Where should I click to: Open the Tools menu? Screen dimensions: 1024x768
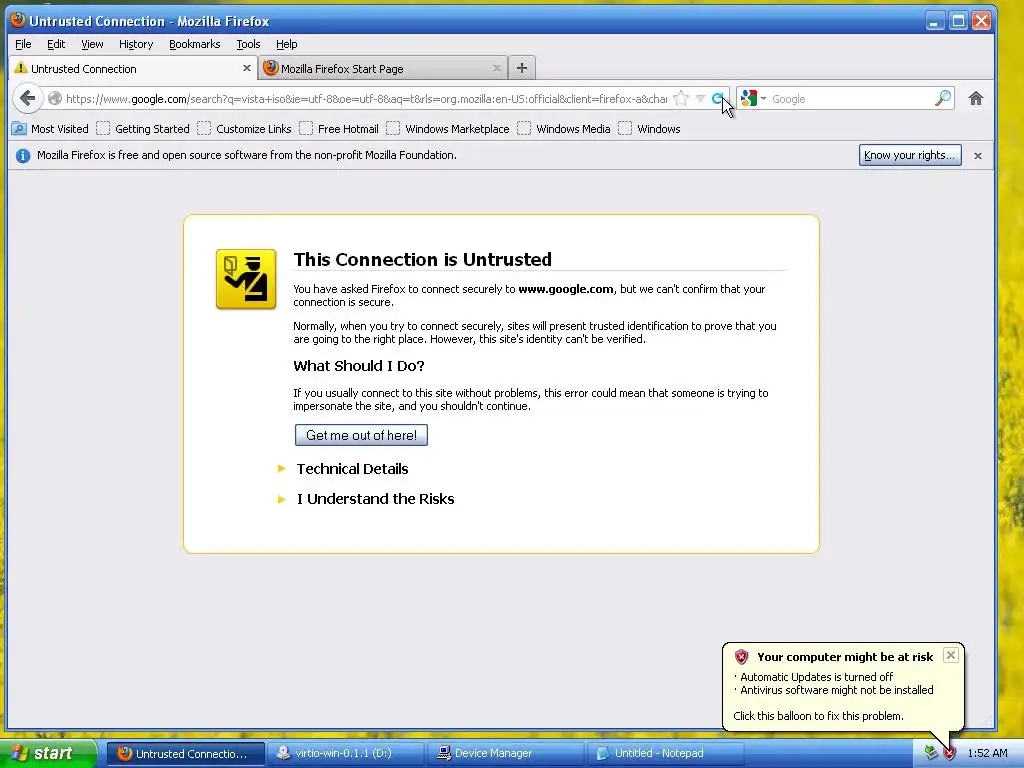248,44
